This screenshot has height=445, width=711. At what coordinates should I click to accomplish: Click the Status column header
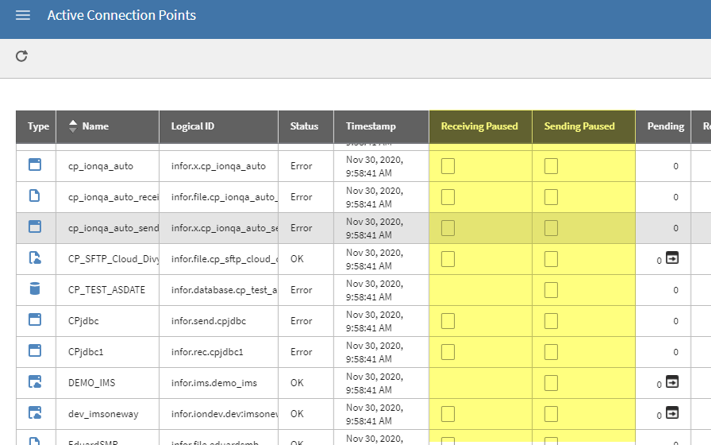click(304, 127)
